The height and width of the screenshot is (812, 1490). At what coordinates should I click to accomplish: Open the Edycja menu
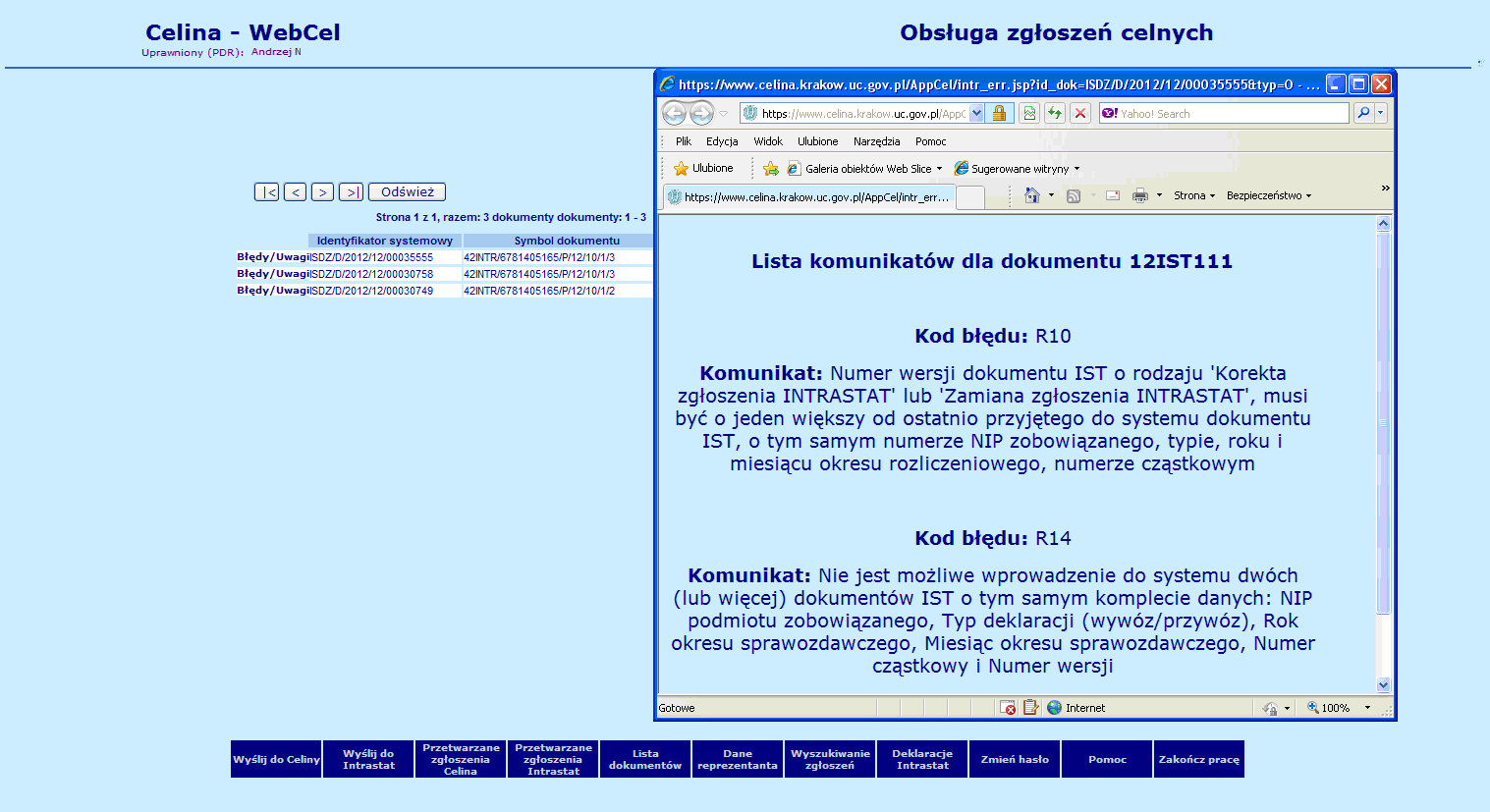pos(722,141)
